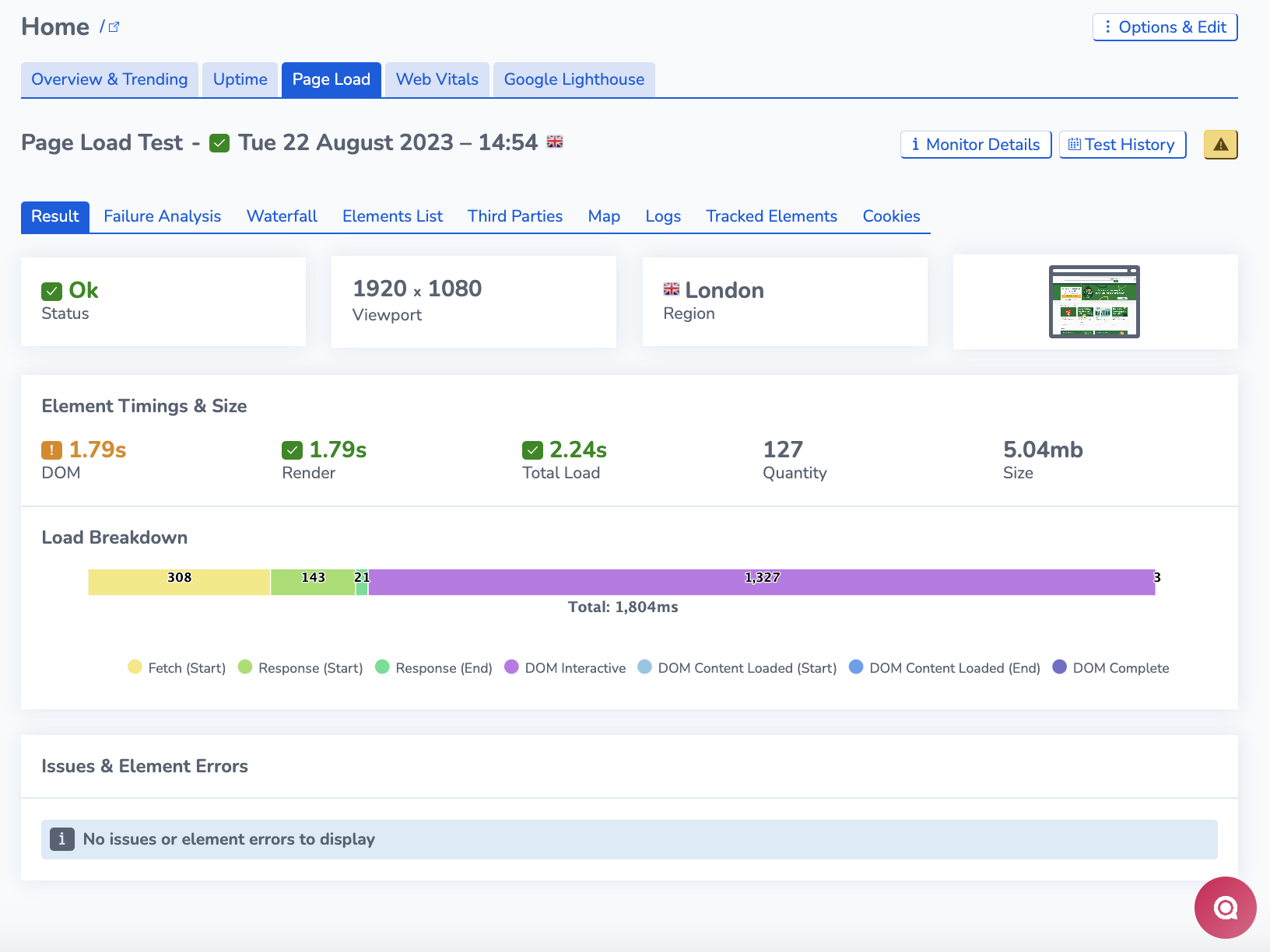Open the Failure Analysis sub-tab

click(x=163, y=216)
